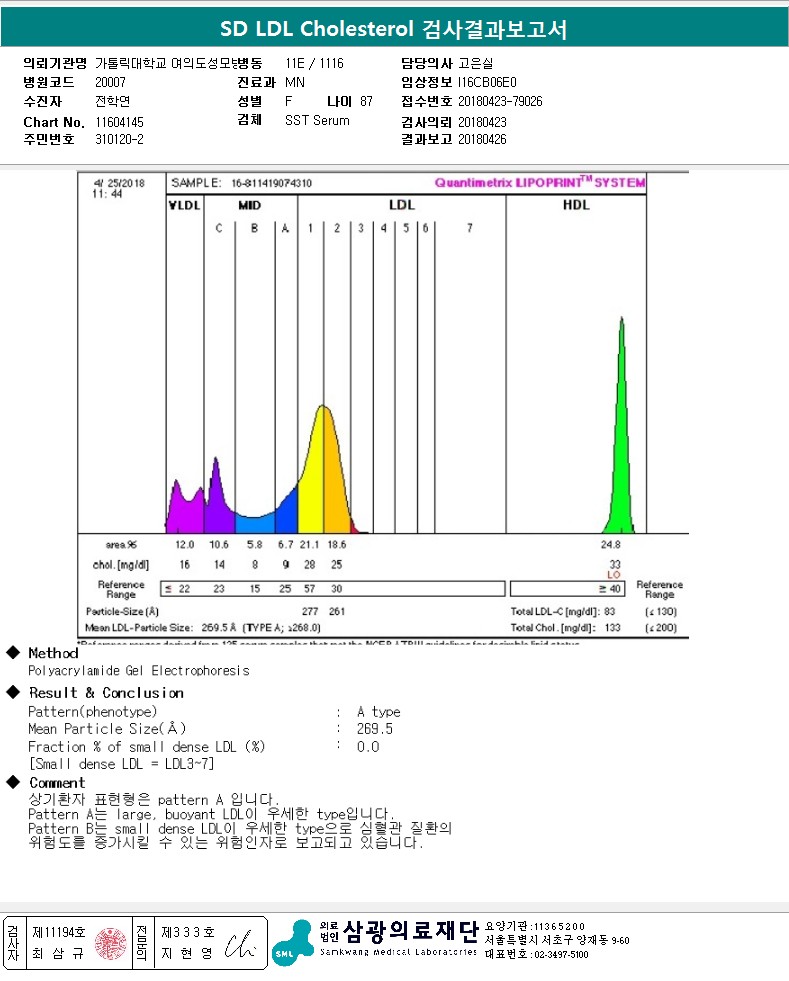Select clinical info code I16CB06E0

click(x=487, y=82)
